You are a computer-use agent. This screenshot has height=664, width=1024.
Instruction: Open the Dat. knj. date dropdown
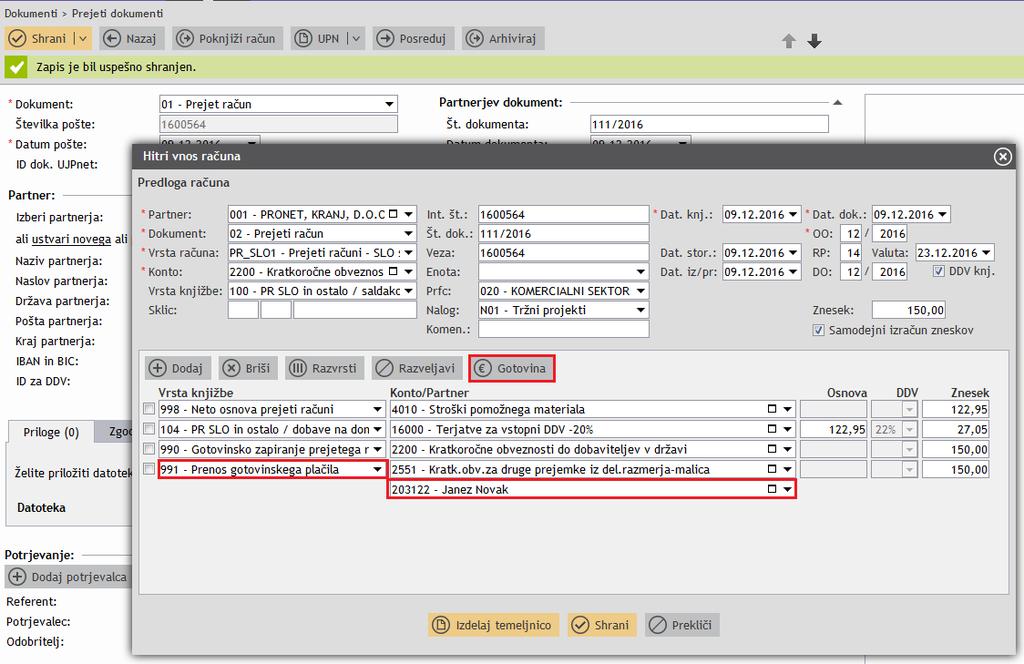(793, 214)
